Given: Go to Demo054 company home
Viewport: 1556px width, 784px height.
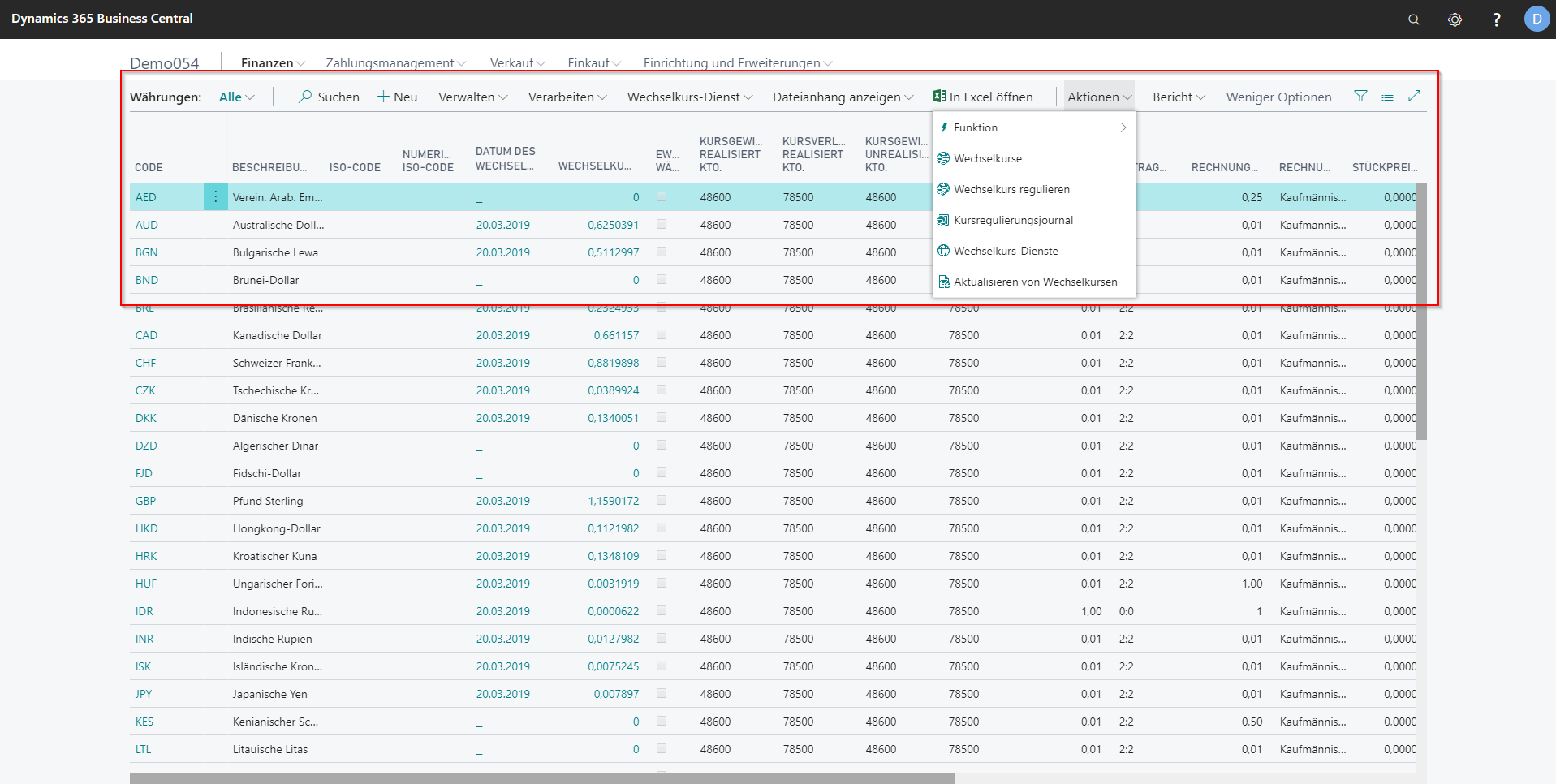Looking at the screenshot, I should (x=164, y=63).
